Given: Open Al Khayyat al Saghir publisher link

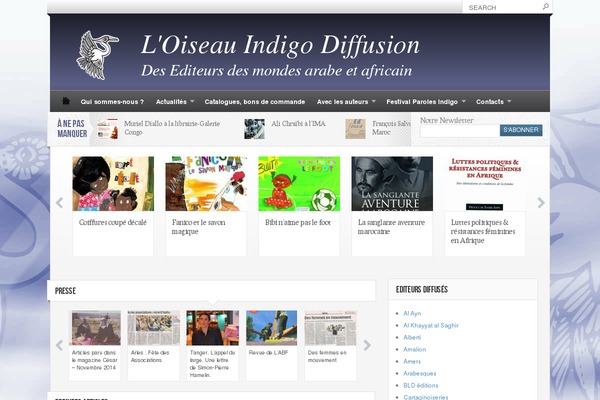Looking at the screenshot, I should pos(431,325).
